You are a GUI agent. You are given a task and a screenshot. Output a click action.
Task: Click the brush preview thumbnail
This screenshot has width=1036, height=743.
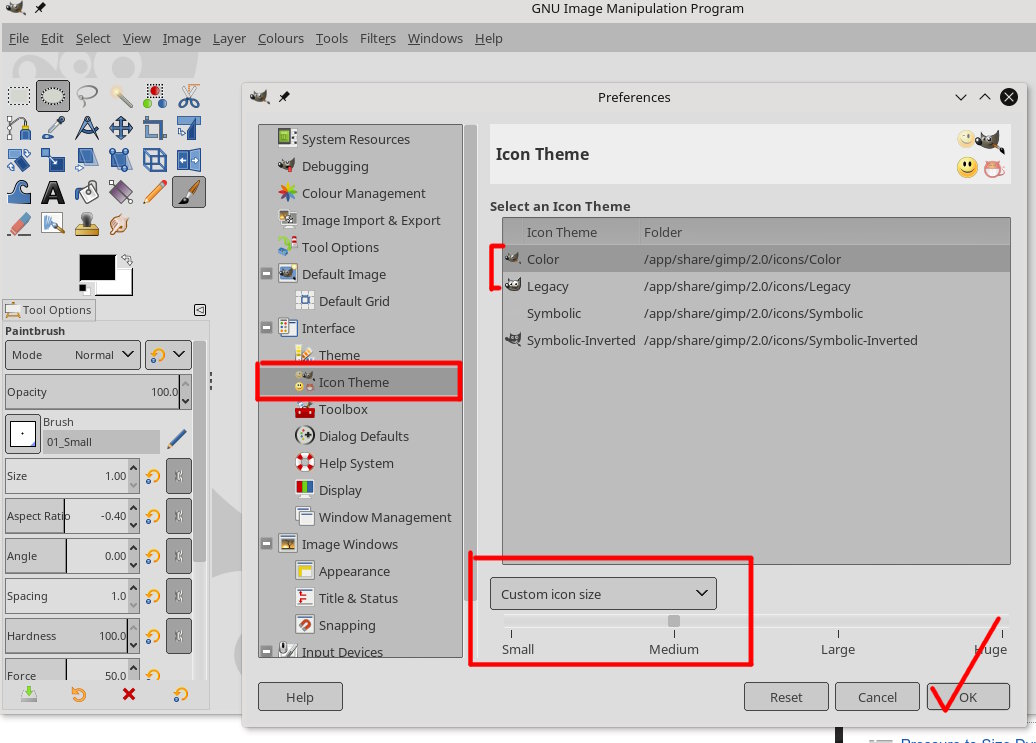tap(23, 434)
